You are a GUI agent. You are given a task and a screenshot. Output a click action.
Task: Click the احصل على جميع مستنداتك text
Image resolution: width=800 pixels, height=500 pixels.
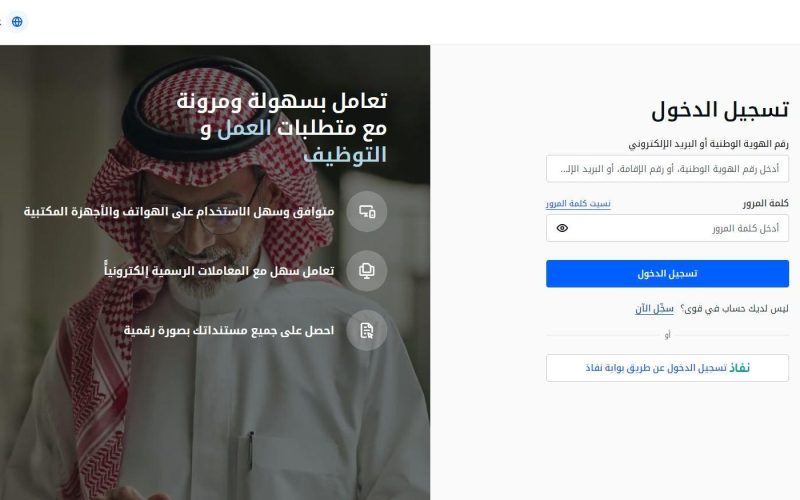pyautogui.click(x=229, y=331)
